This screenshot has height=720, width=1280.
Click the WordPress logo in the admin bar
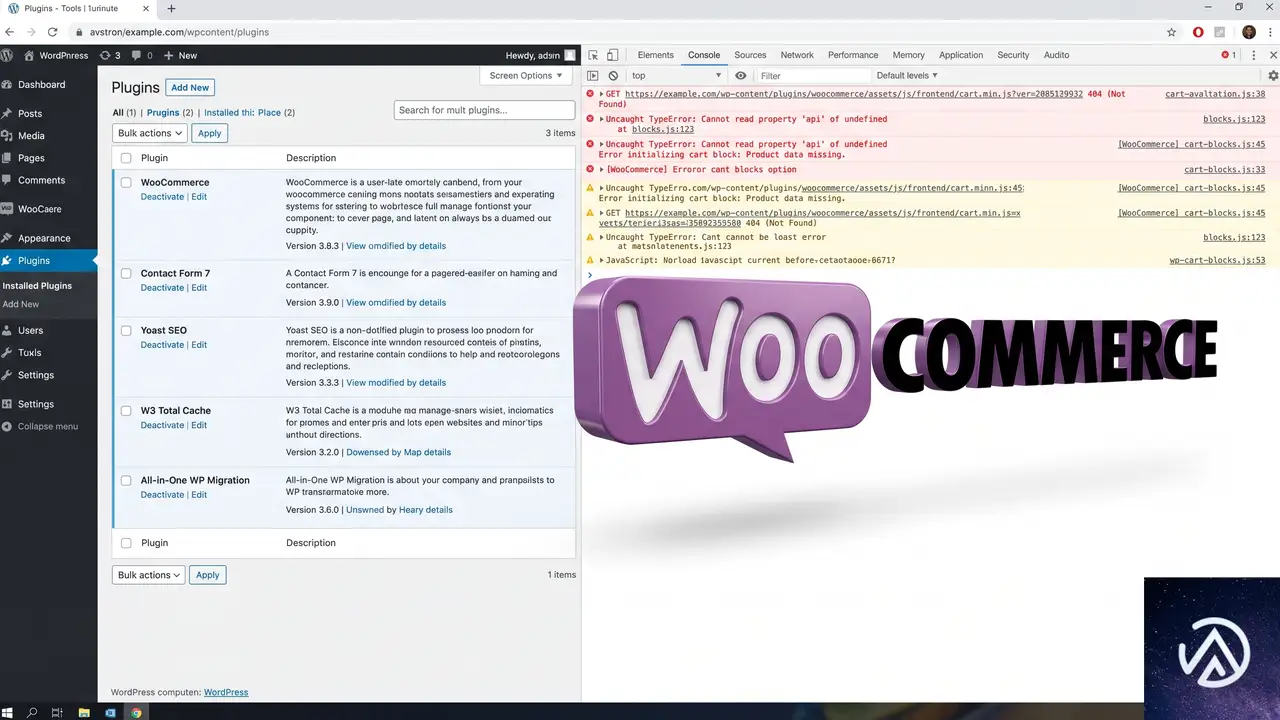7,55
